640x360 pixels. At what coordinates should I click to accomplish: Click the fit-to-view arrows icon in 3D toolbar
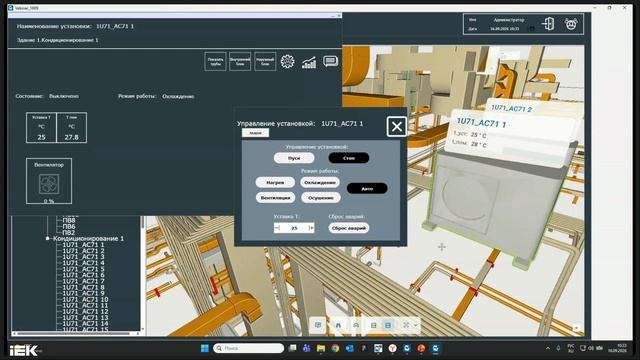click(x=406, y=325)
